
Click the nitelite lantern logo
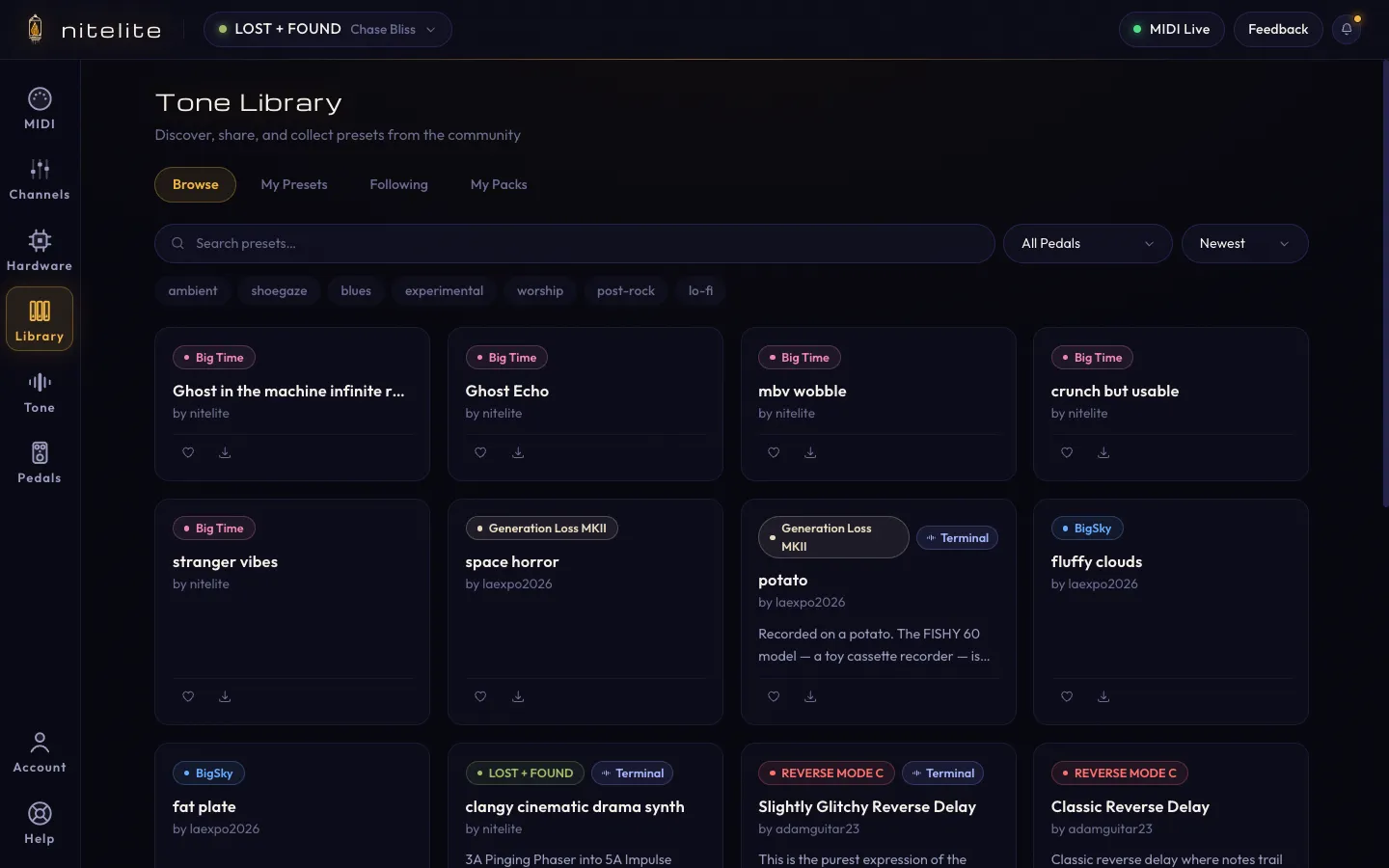[36, 29]
